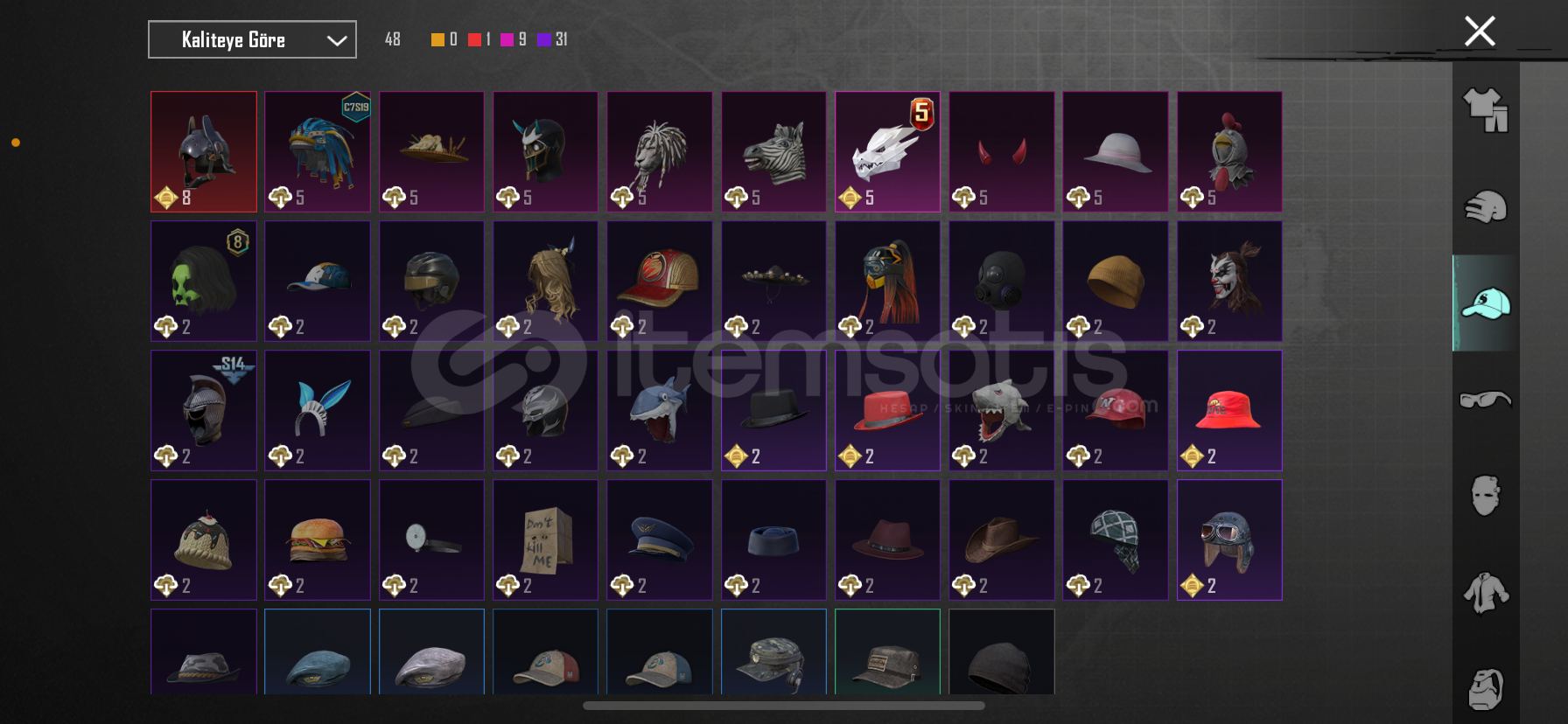Close the inventory with the X icon

[x=1480, y=31]
